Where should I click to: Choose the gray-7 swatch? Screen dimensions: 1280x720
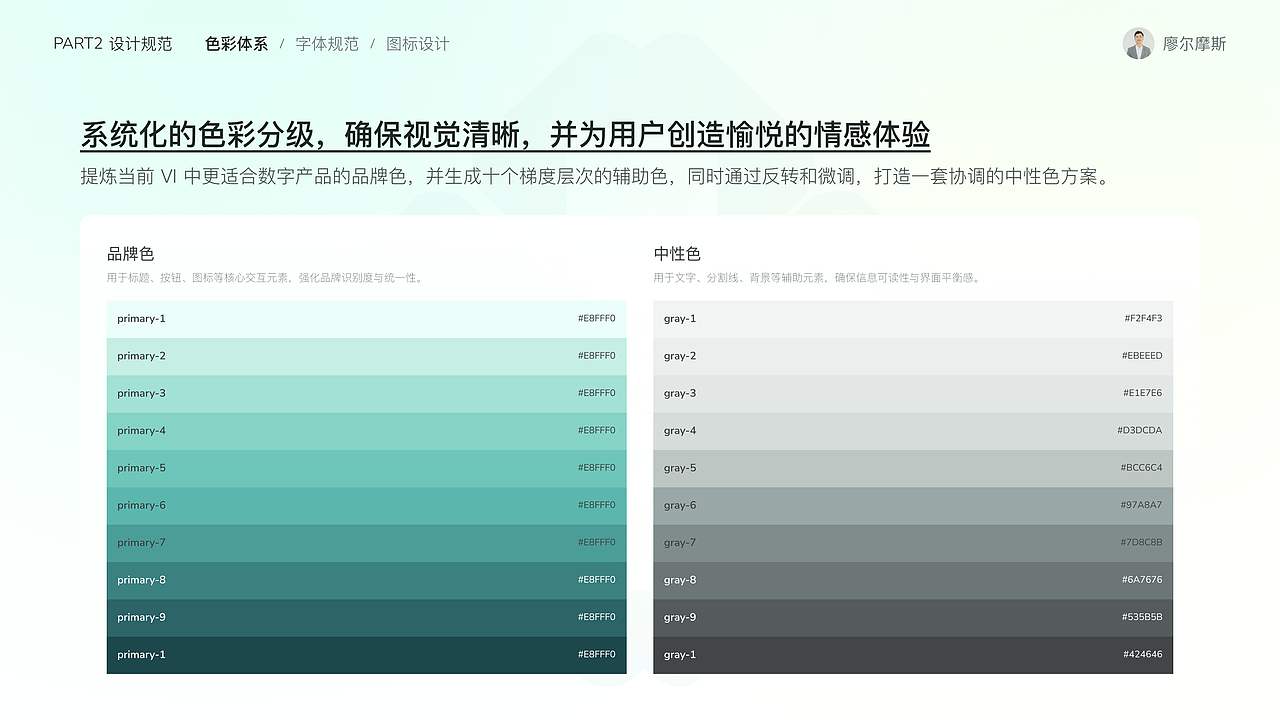tap(913, 543)
